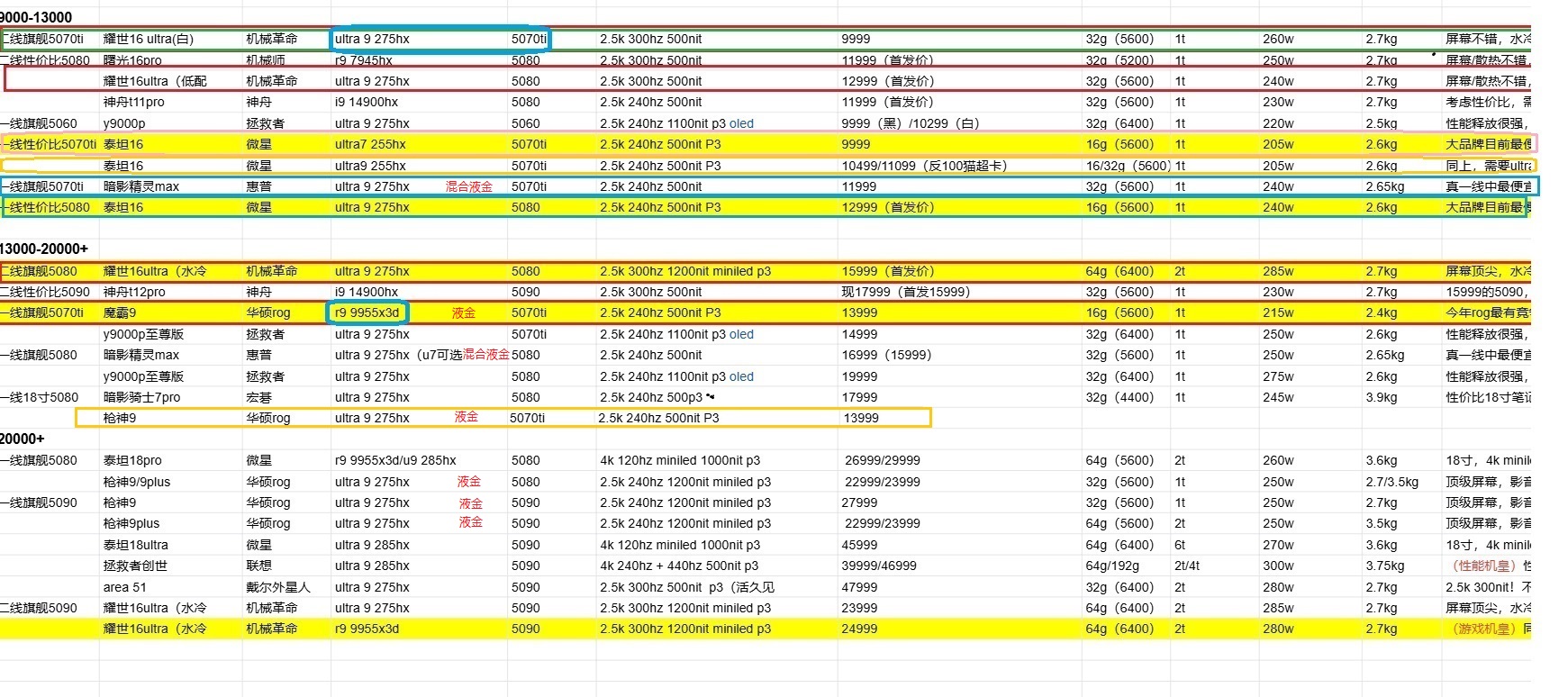Click the 机械师 brand cell
This screenshot has width=1568, height=697.
click(x=265, y=60)
